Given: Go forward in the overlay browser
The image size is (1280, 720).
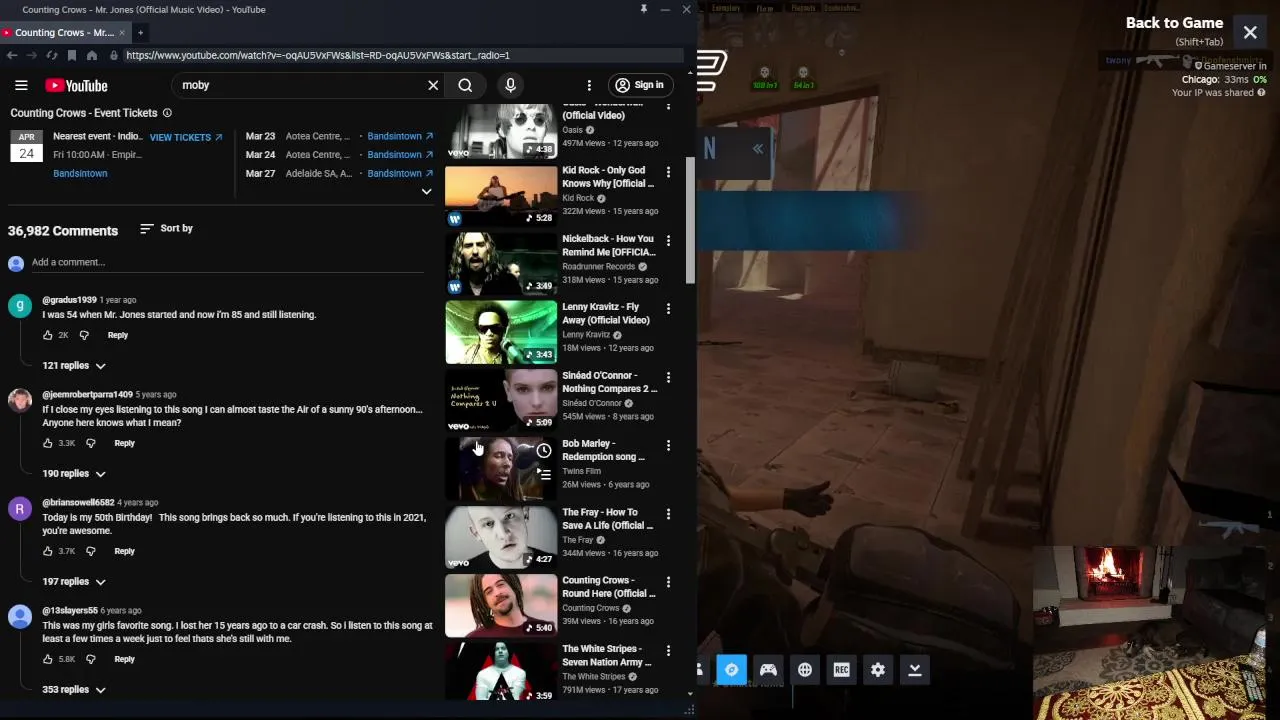Looking at the screenshot, I should [x=31, y=55].
